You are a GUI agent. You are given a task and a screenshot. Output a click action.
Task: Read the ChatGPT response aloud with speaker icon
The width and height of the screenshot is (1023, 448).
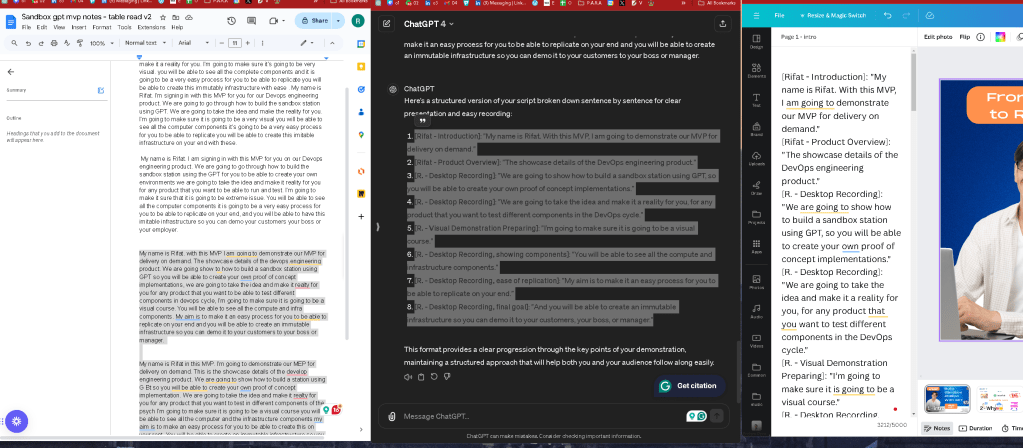tap(408, 376)
